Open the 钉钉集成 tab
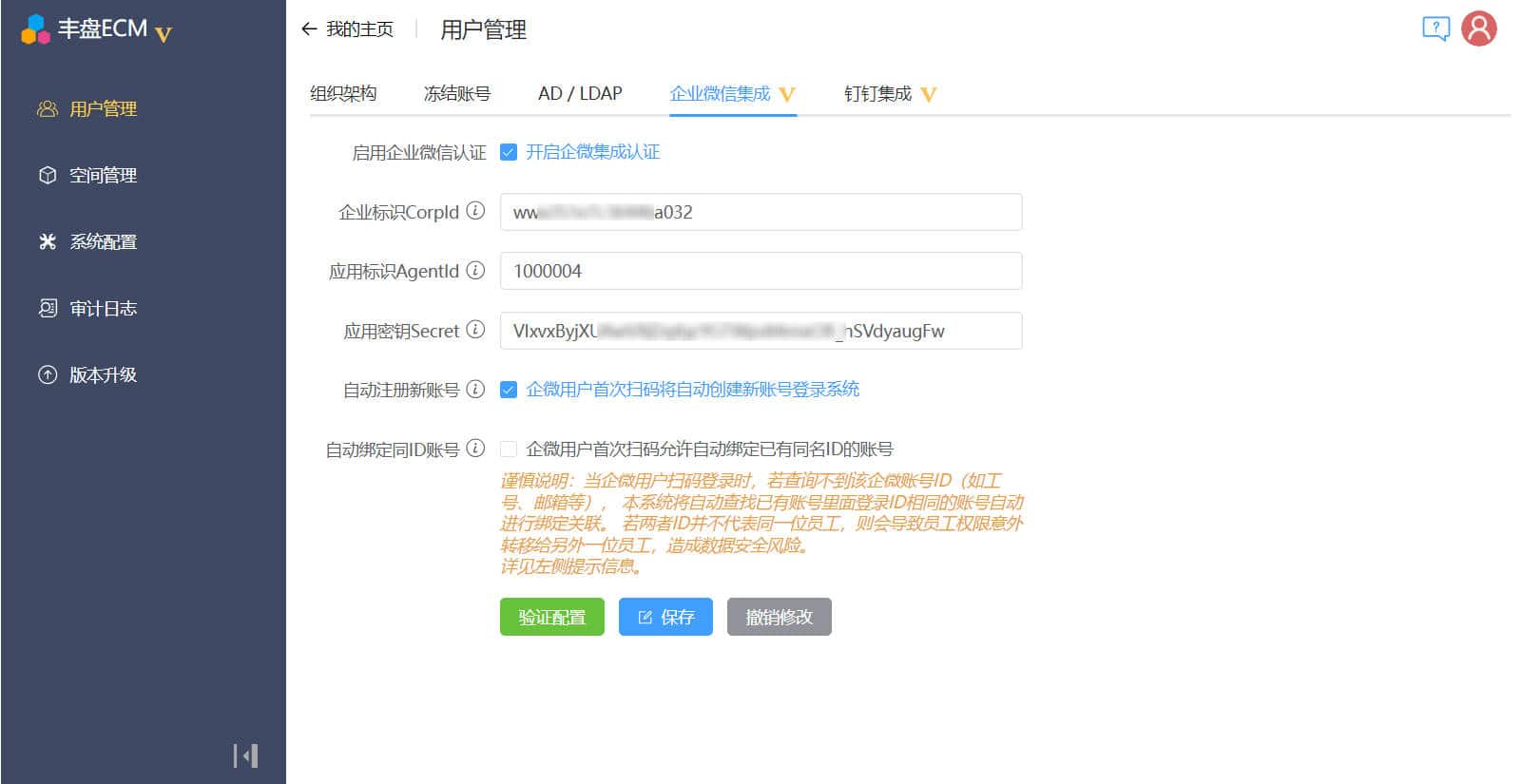The image size is (1522, 784). pos(877,93)
